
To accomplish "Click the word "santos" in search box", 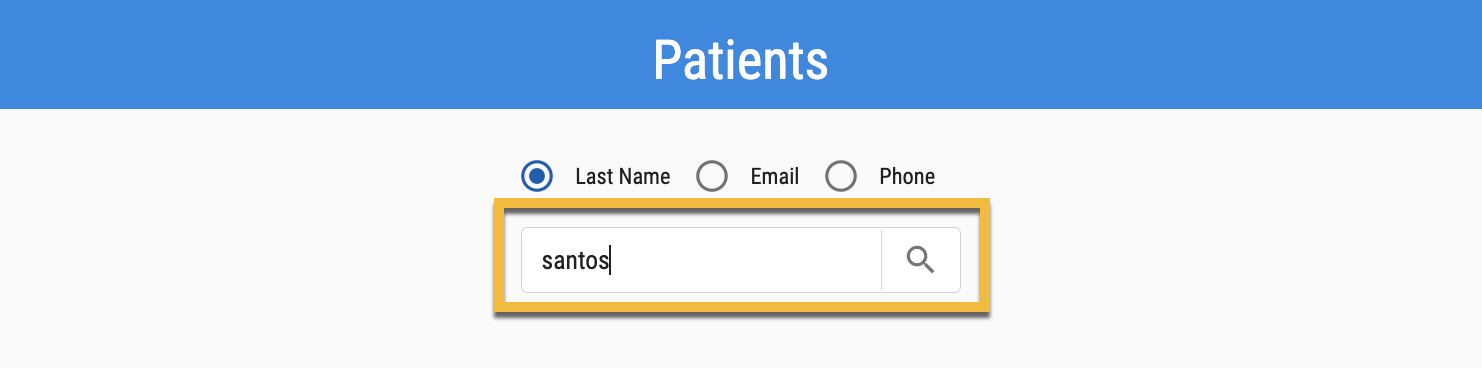I will click(x=575, y=261).
